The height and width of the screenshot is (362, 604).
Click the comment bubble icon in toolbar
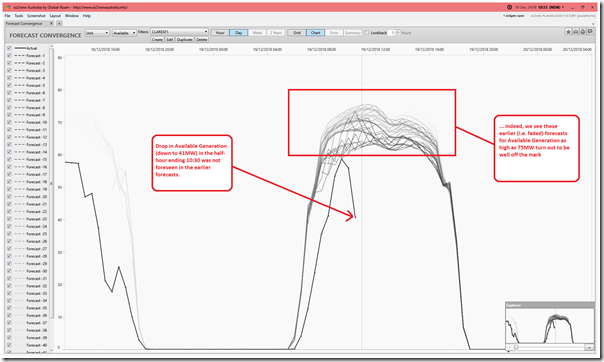coord(590,32)
